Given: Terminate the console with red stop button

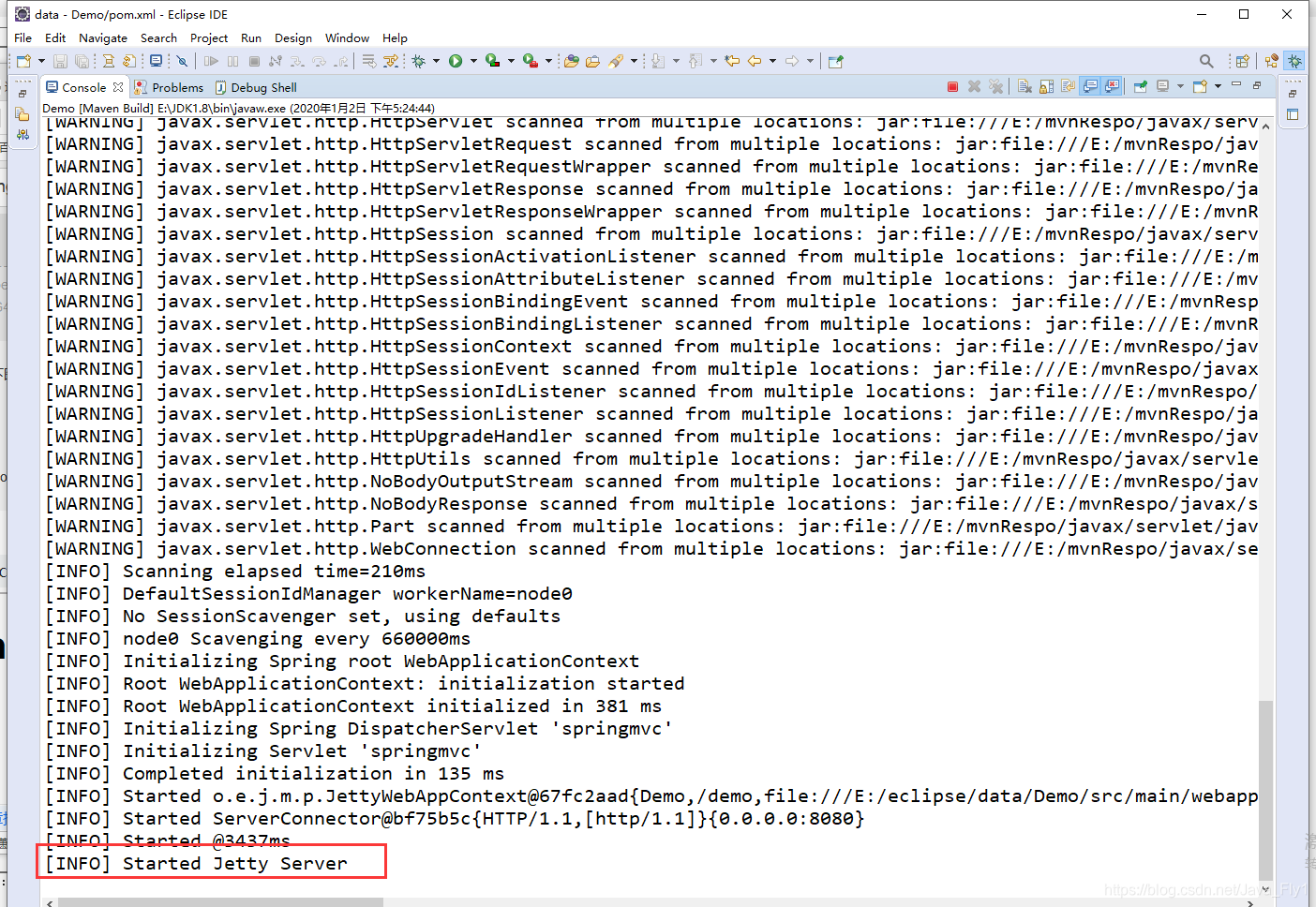Looking at the screenshot, I should [952, 86].
